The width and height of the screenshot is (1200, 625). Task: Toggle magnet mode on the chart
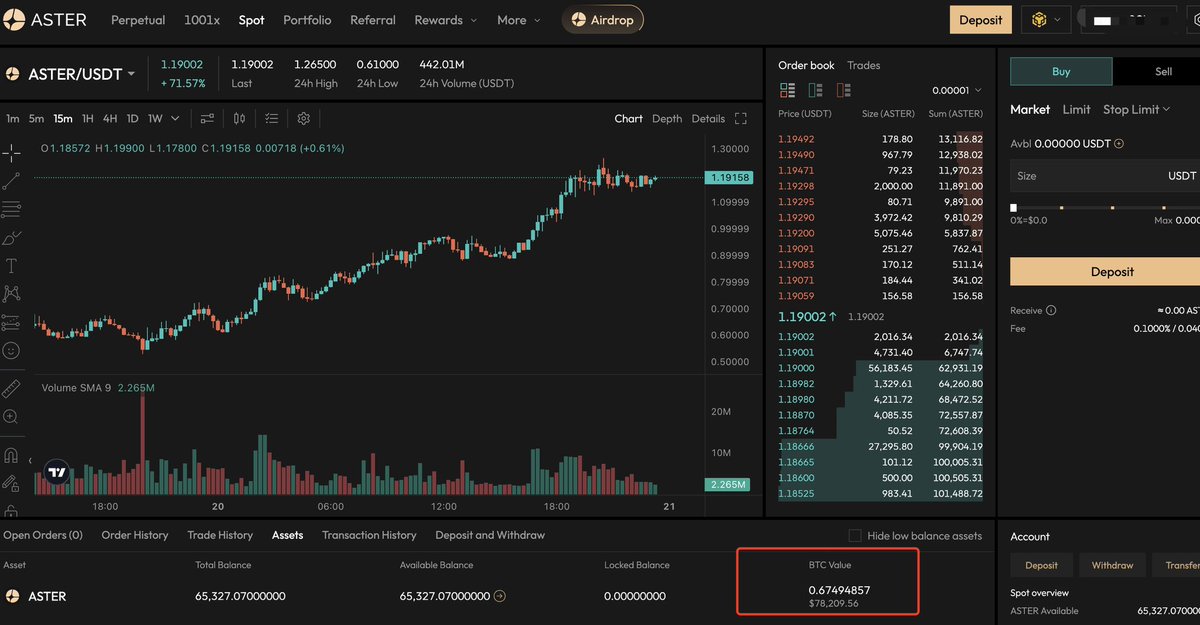pyautogui.click(x=12, y=455)
